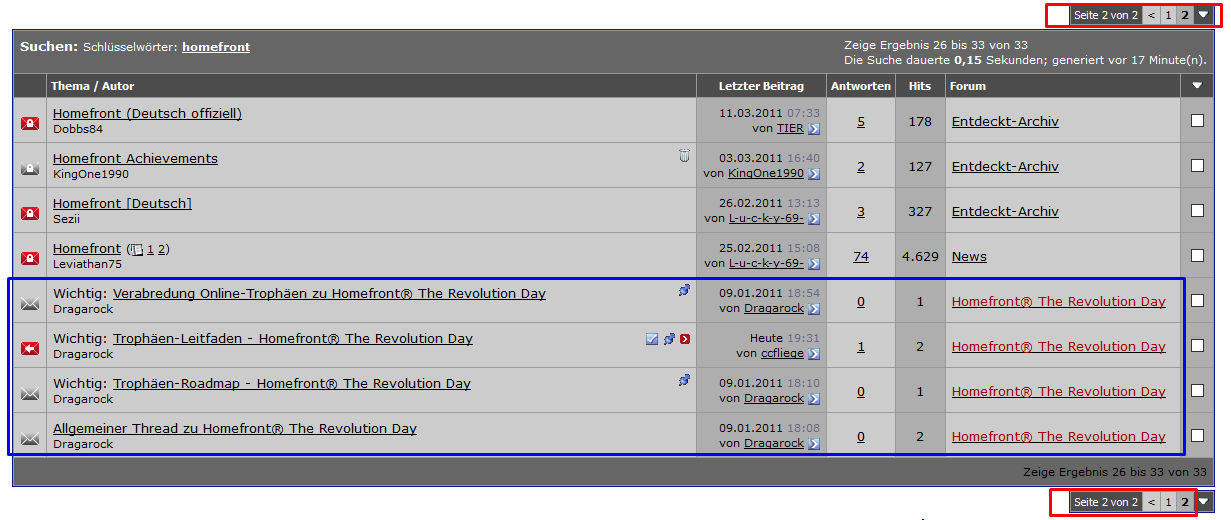Image resolution: width=1231 pixels, height=520 pixels.
Task: Go to page 1 in top pagination
Action: (1168, 15)
